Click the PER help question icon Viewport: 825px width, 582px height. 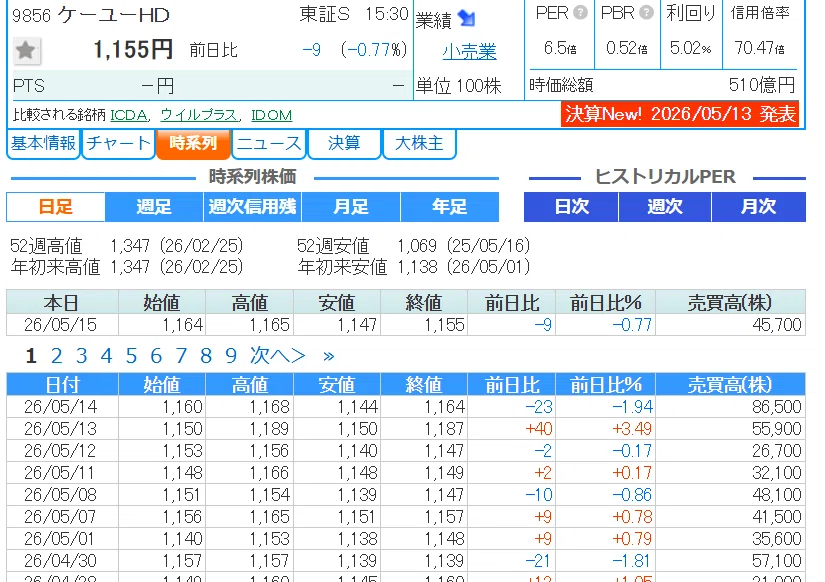tap(580, 13)
